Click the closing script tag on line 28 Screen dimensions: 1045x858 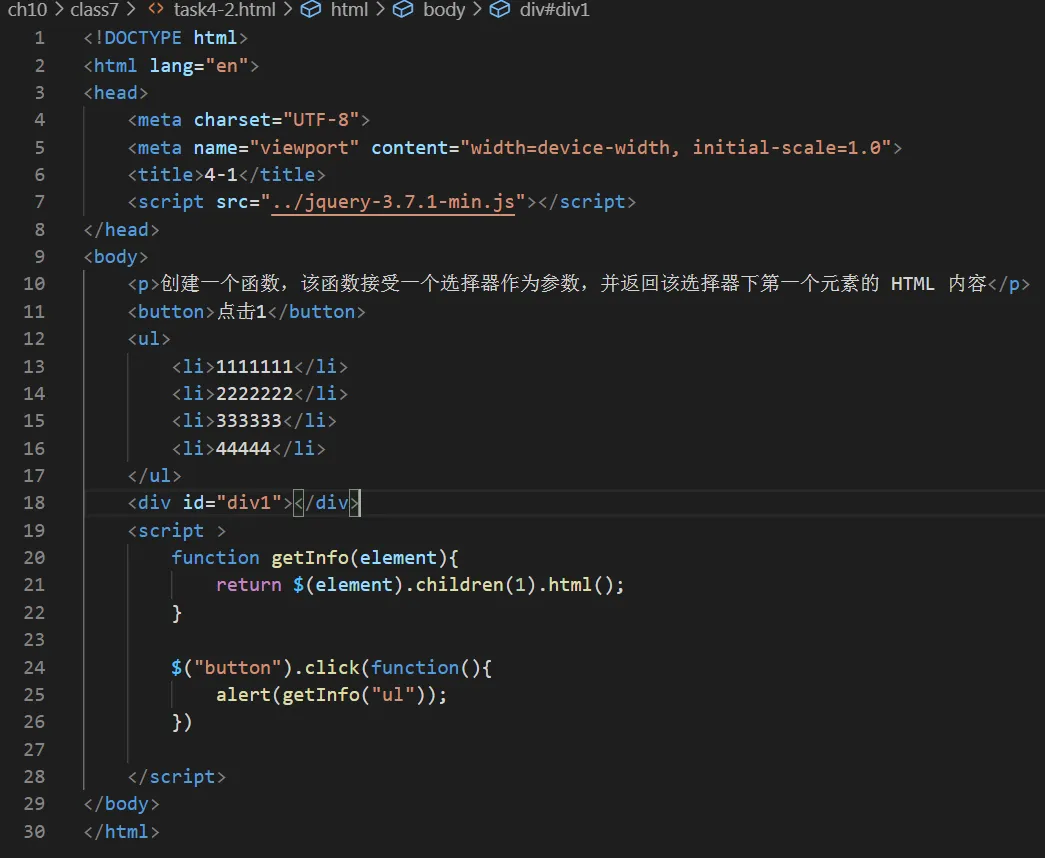(177, 777)
